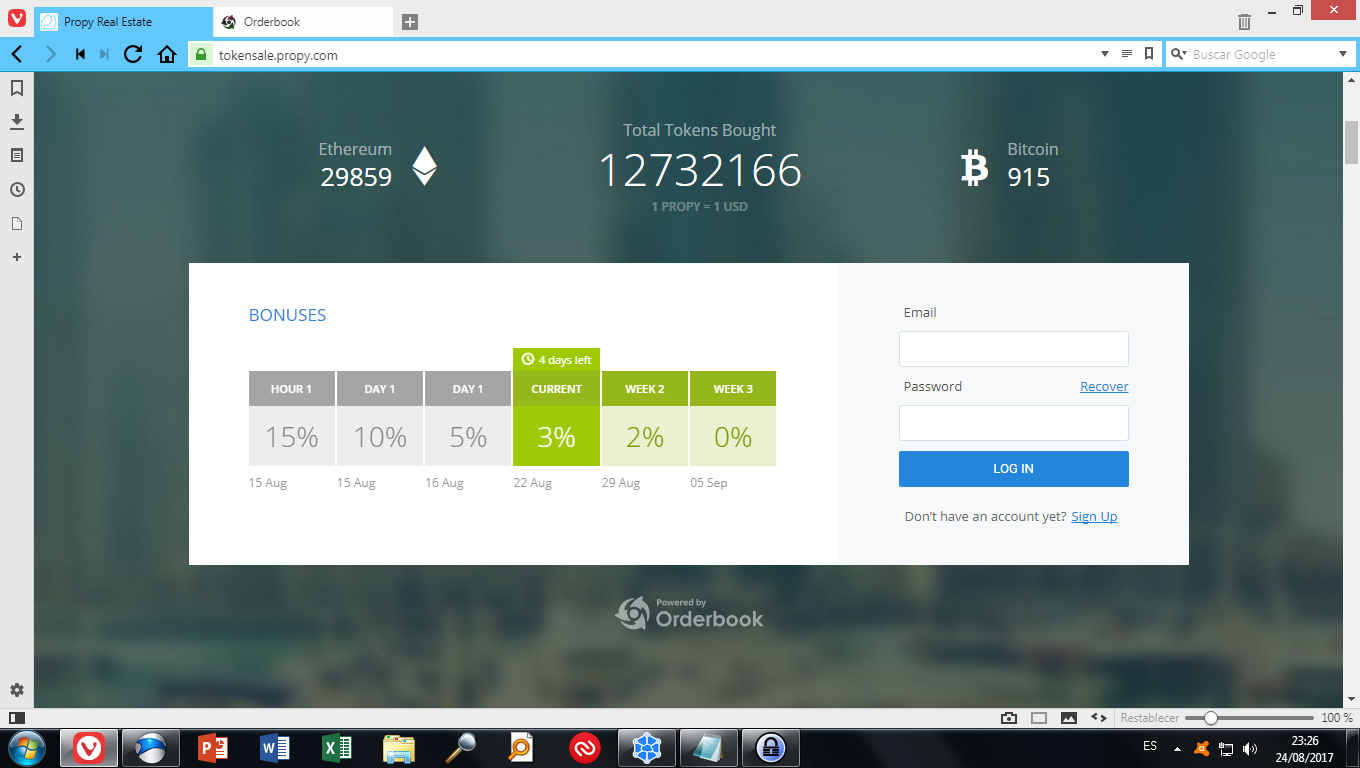Click the Ethereum diamond logo
This screenshot has height=768, width=1360.
click(x=425, y=166)
